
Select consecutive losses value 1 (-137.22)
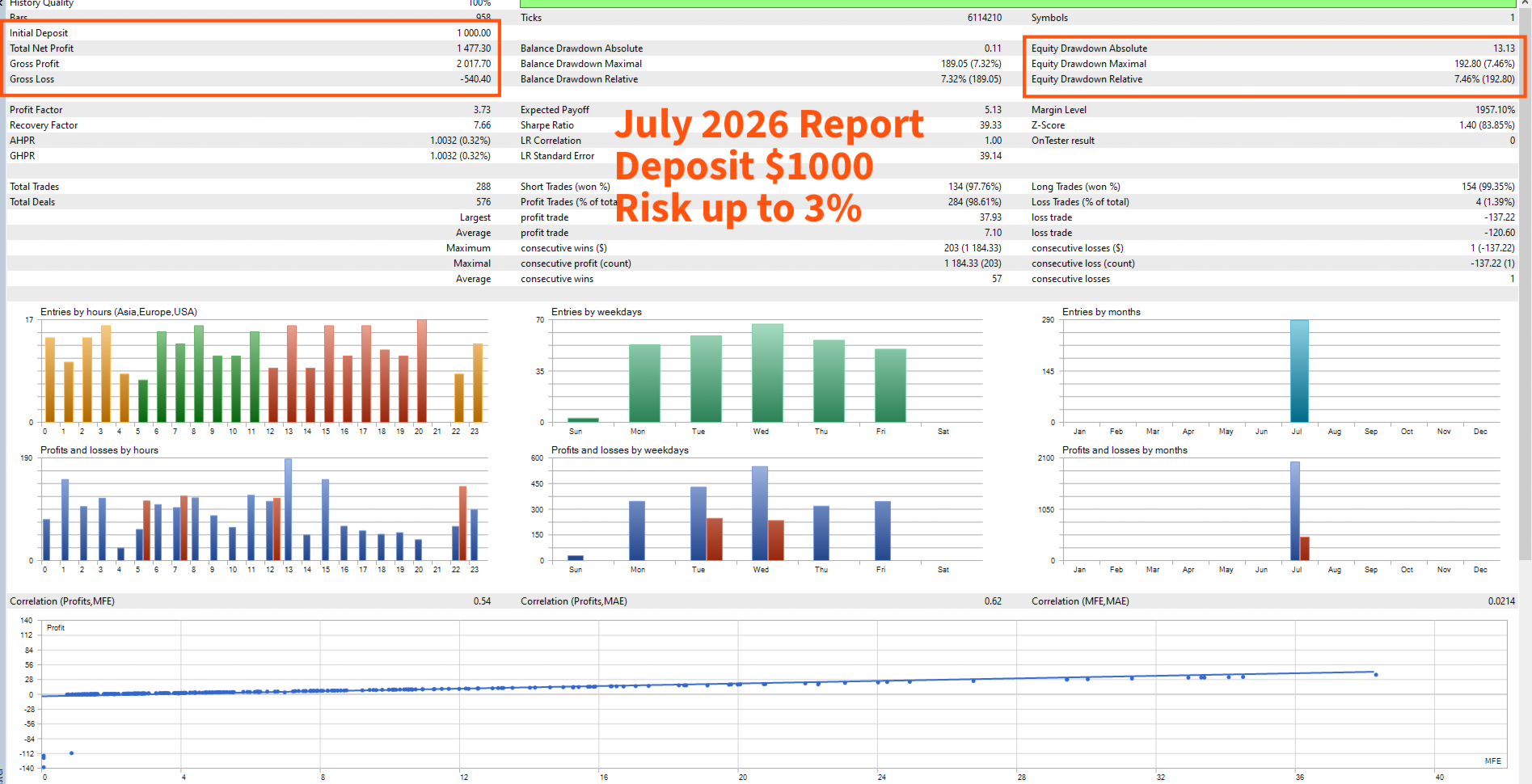pyautogui.click(x=1492, y=248)
